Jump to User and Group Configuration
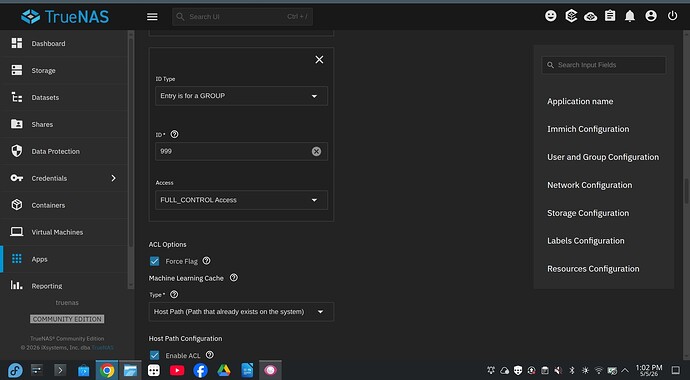The height and width of the screenshot is (380, 690). (x=603, y=157)
